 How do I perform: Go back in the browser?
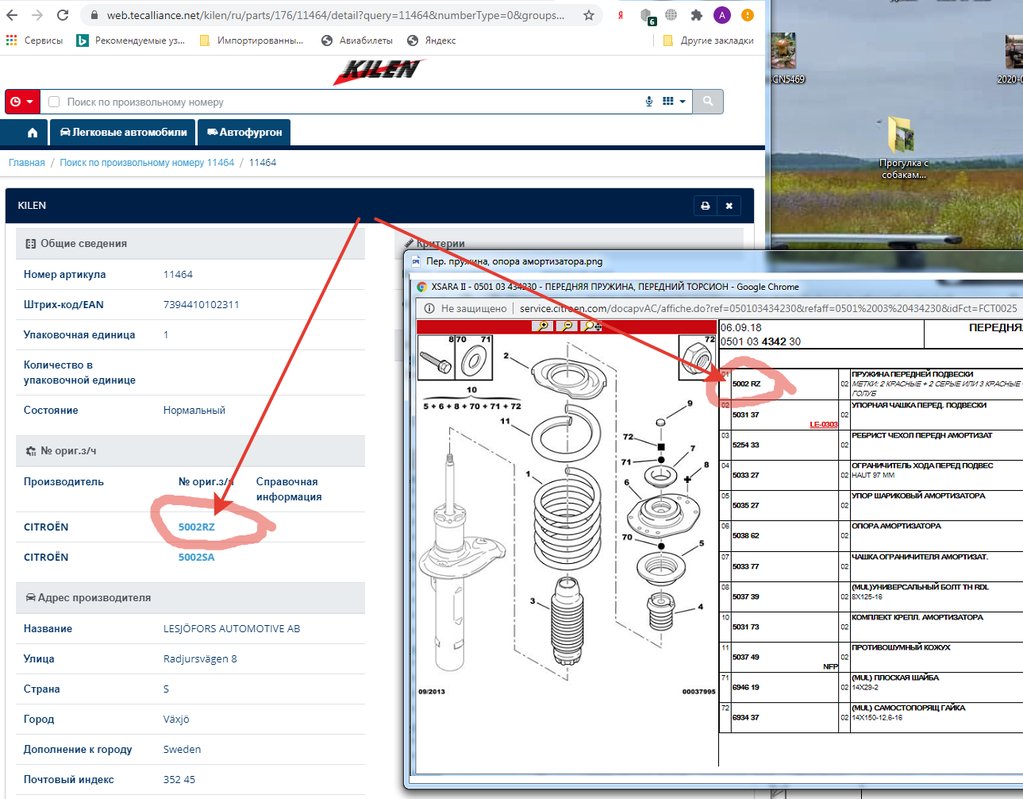pyautogui.click(x=12, y=15)
